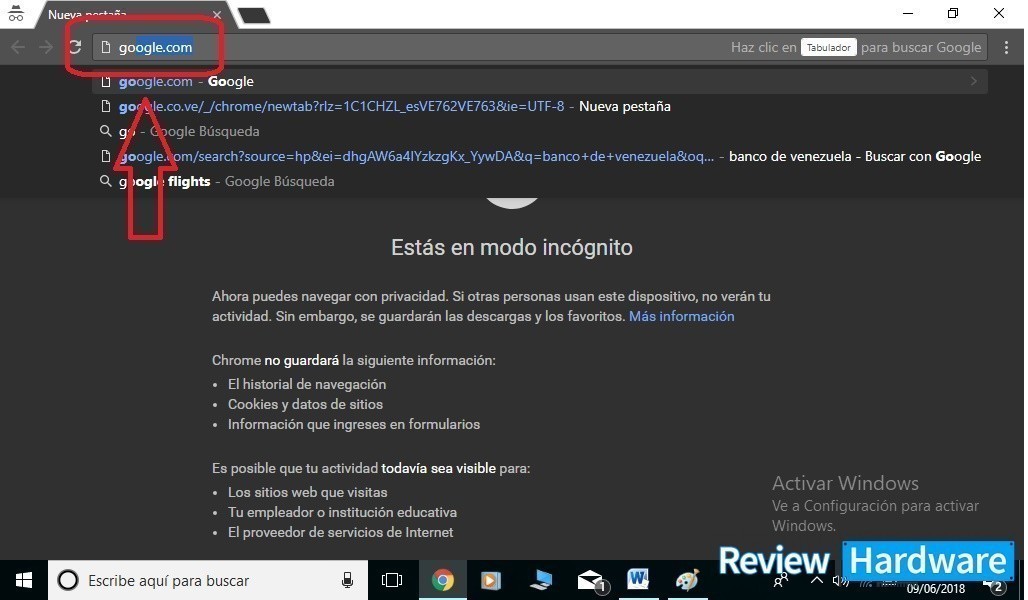Image resolution: width=1028 pixels, height=600 pixels.
Task: Click the forward navigation arrow
Action: (45, 47)
